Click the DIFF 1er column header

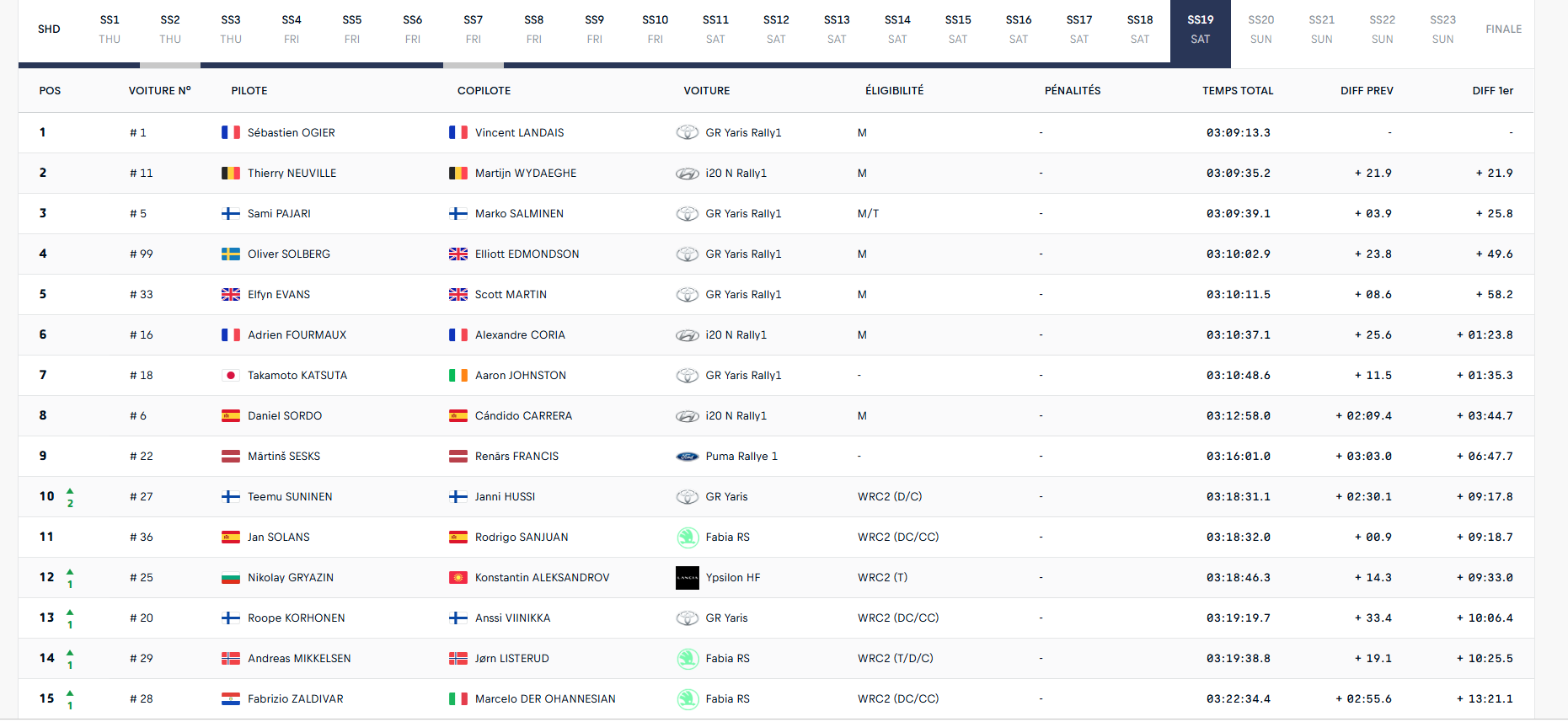tap(1493, 91)
